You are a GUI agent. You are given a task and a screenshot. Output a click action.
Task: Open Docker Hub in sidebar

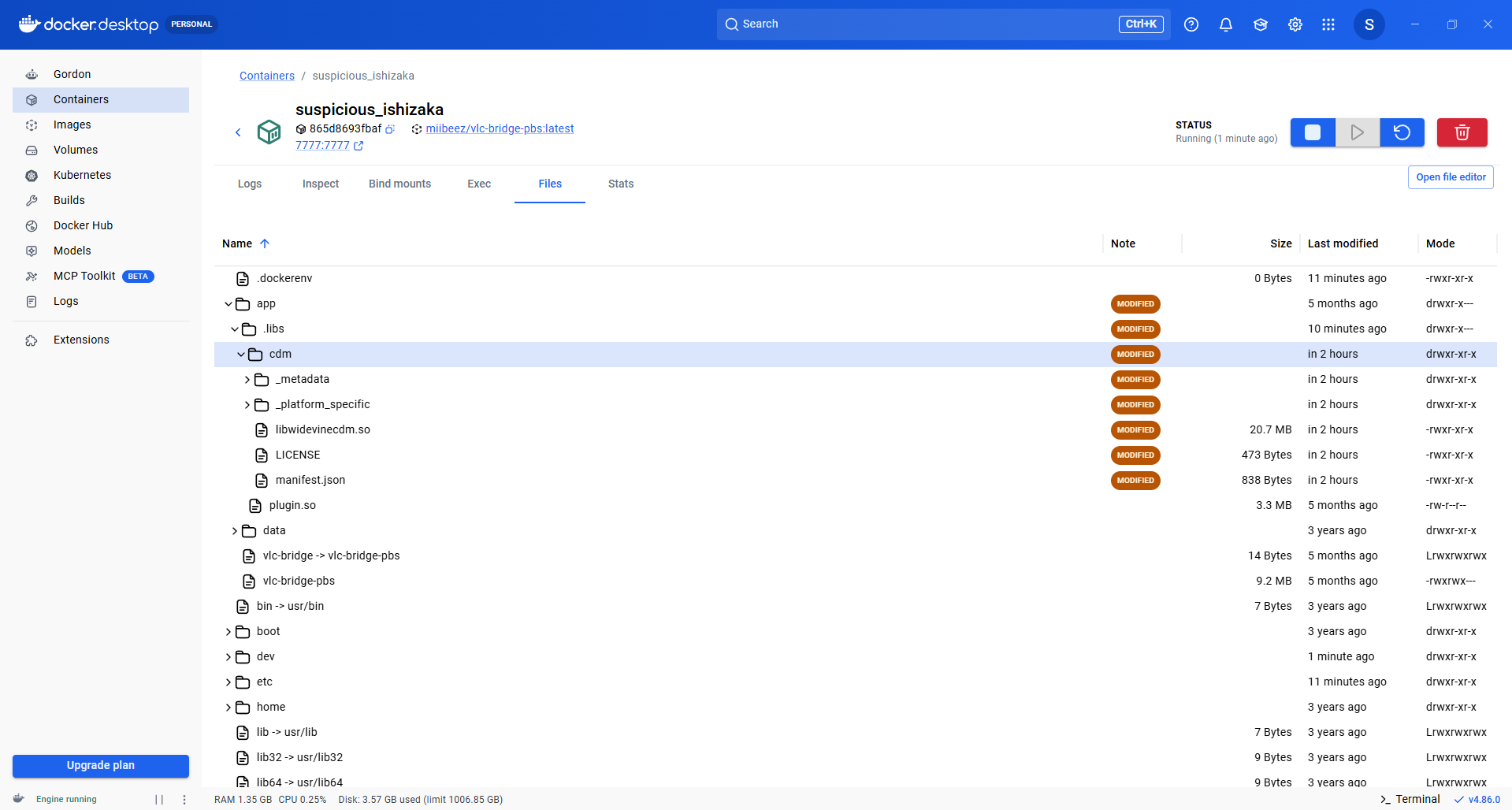101,225
